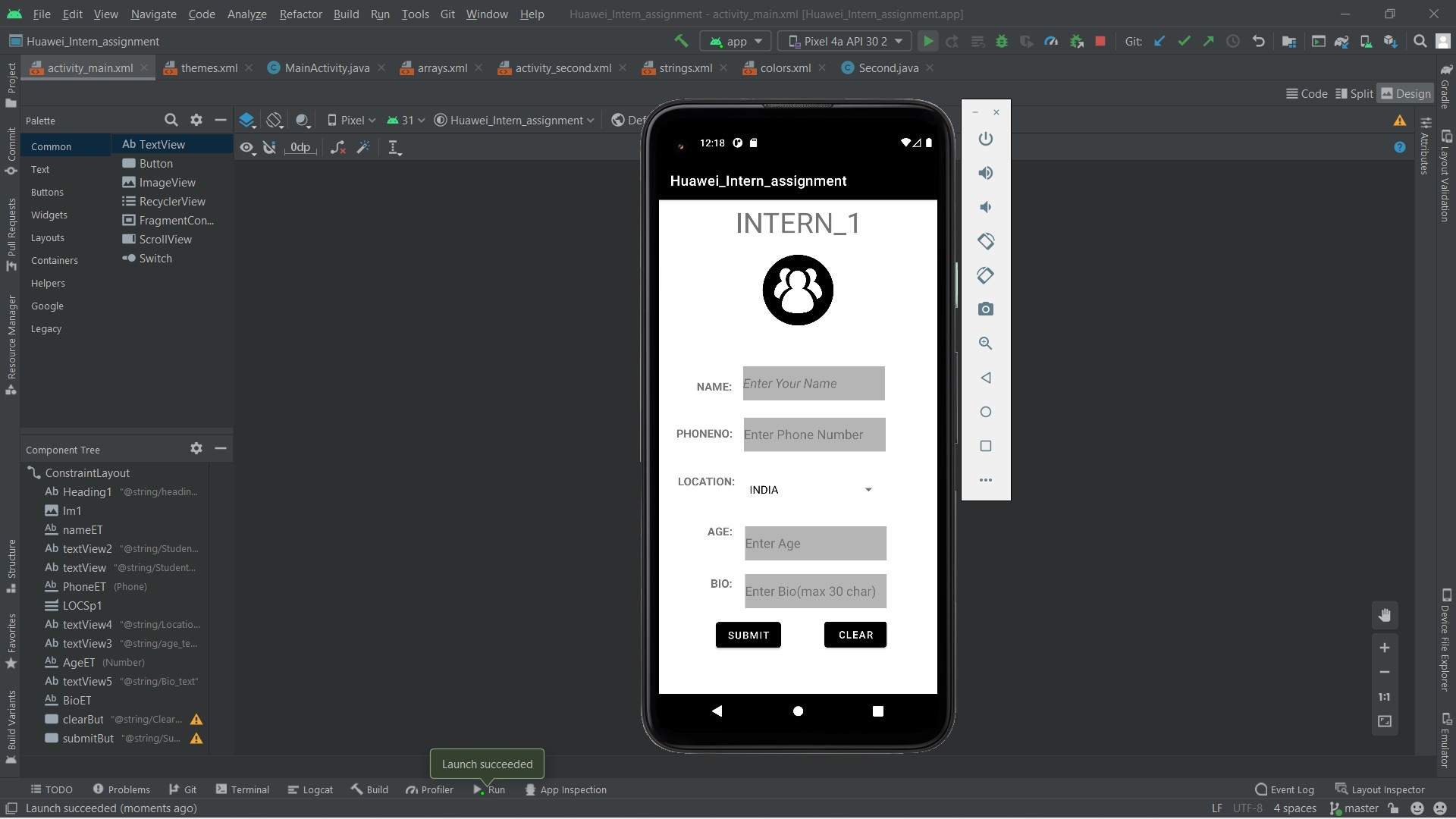Viewport: 1456px width, 819px height.
Task: Open API level 31 dropdown
Action: 406,120
